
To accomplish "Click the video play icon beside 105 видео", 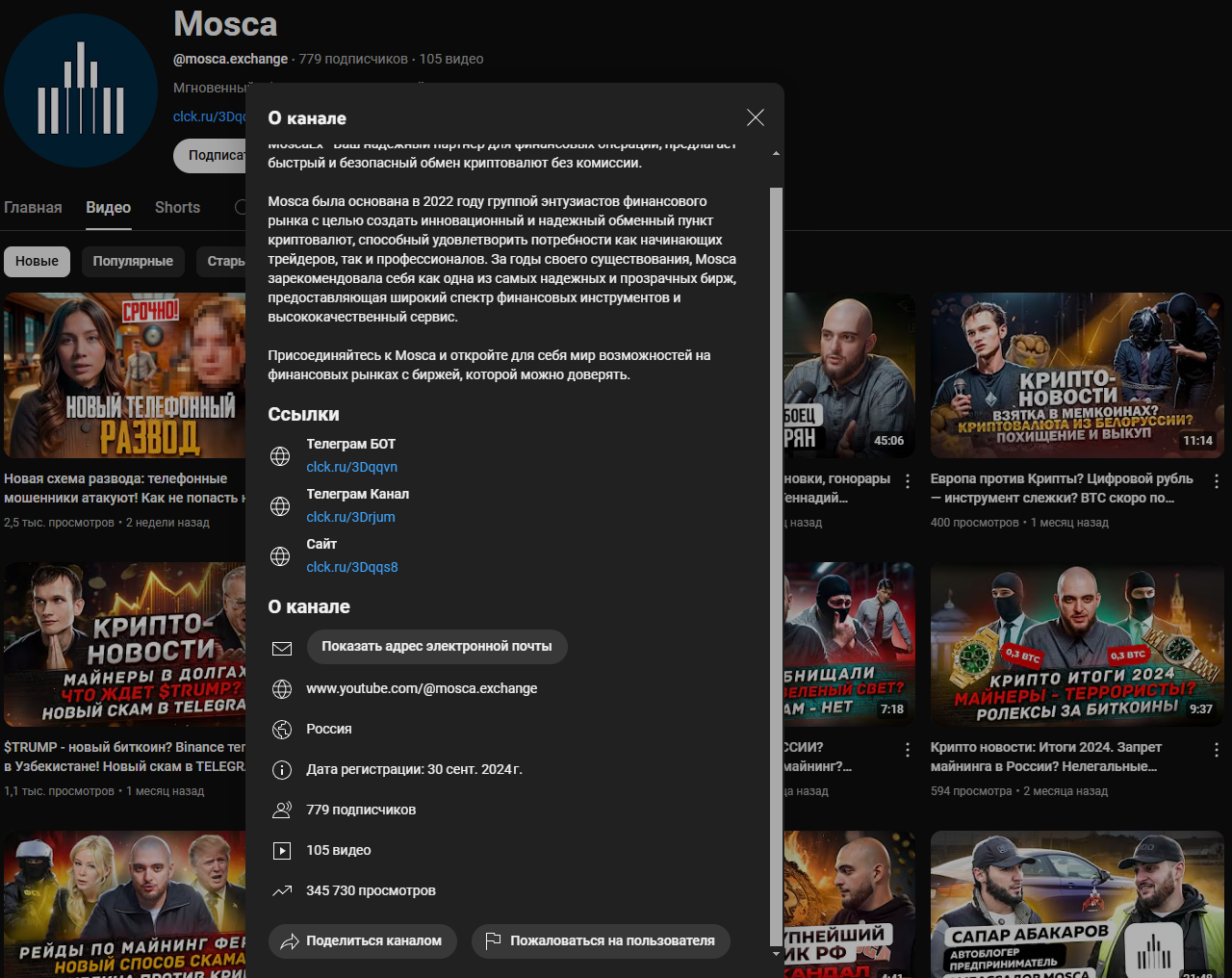I will pos(282,851).
